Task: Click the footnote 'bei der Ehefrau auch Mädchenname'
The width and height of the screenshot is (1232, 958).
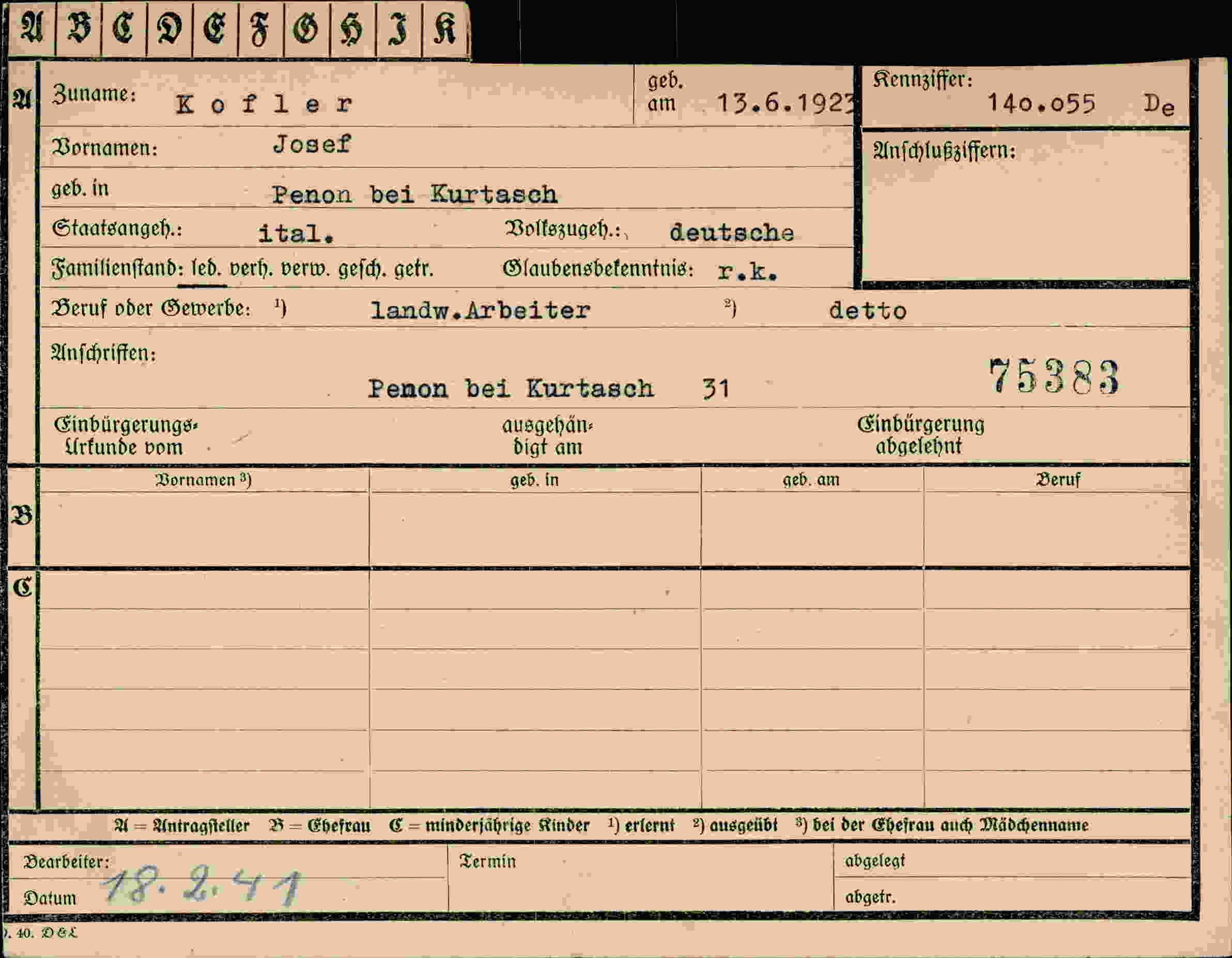Action: point(950,825)
